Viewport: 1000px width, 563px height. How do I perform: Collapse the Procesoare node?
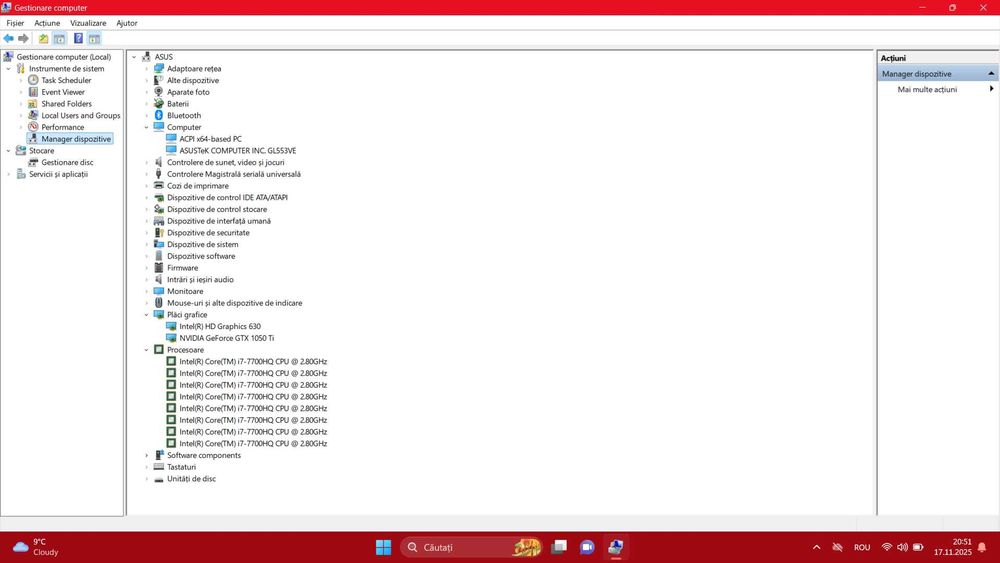[147, 350]
